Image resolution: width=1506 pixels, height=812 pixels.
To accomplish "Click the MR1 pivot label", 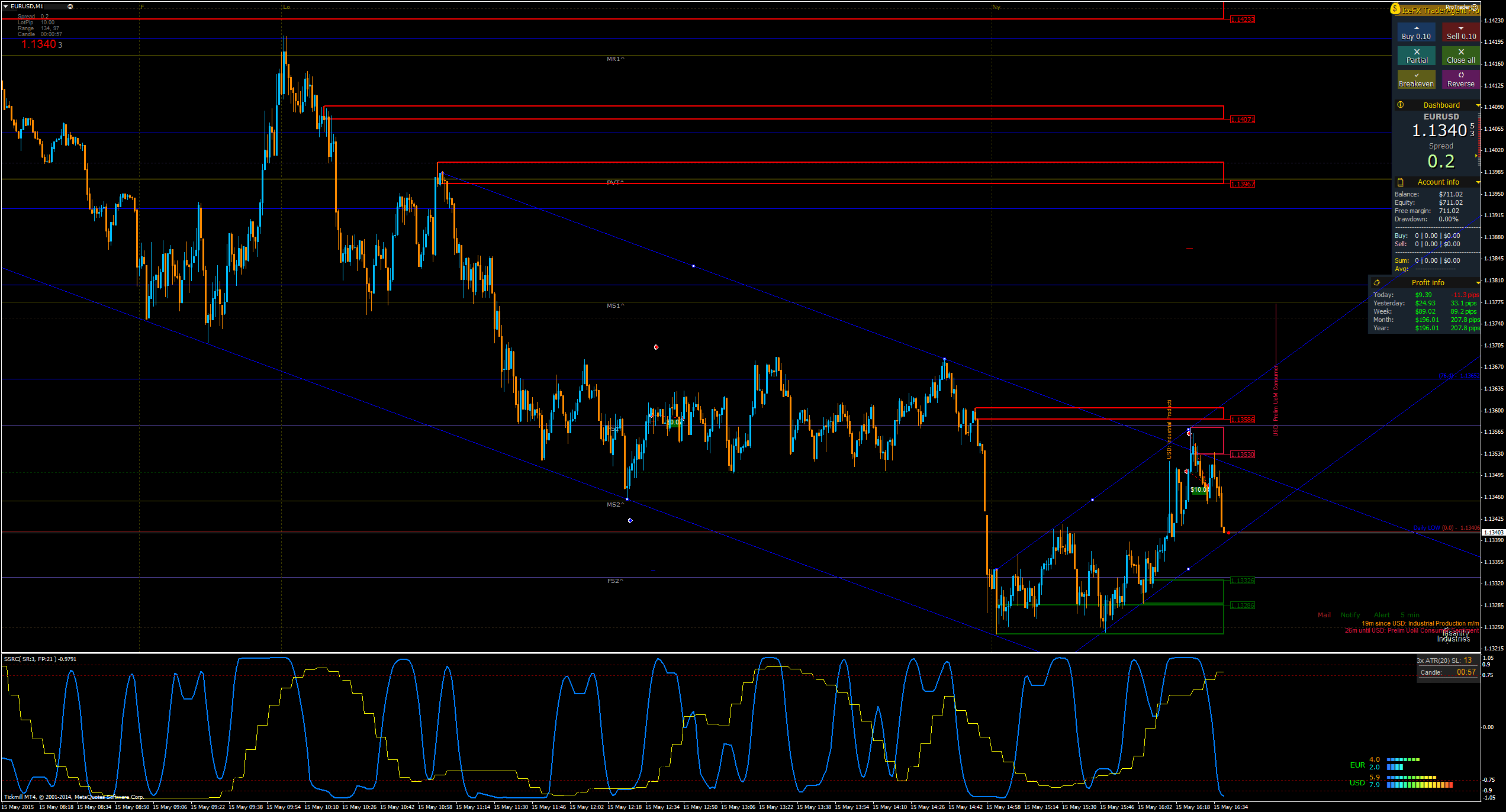I will point(615,59).
